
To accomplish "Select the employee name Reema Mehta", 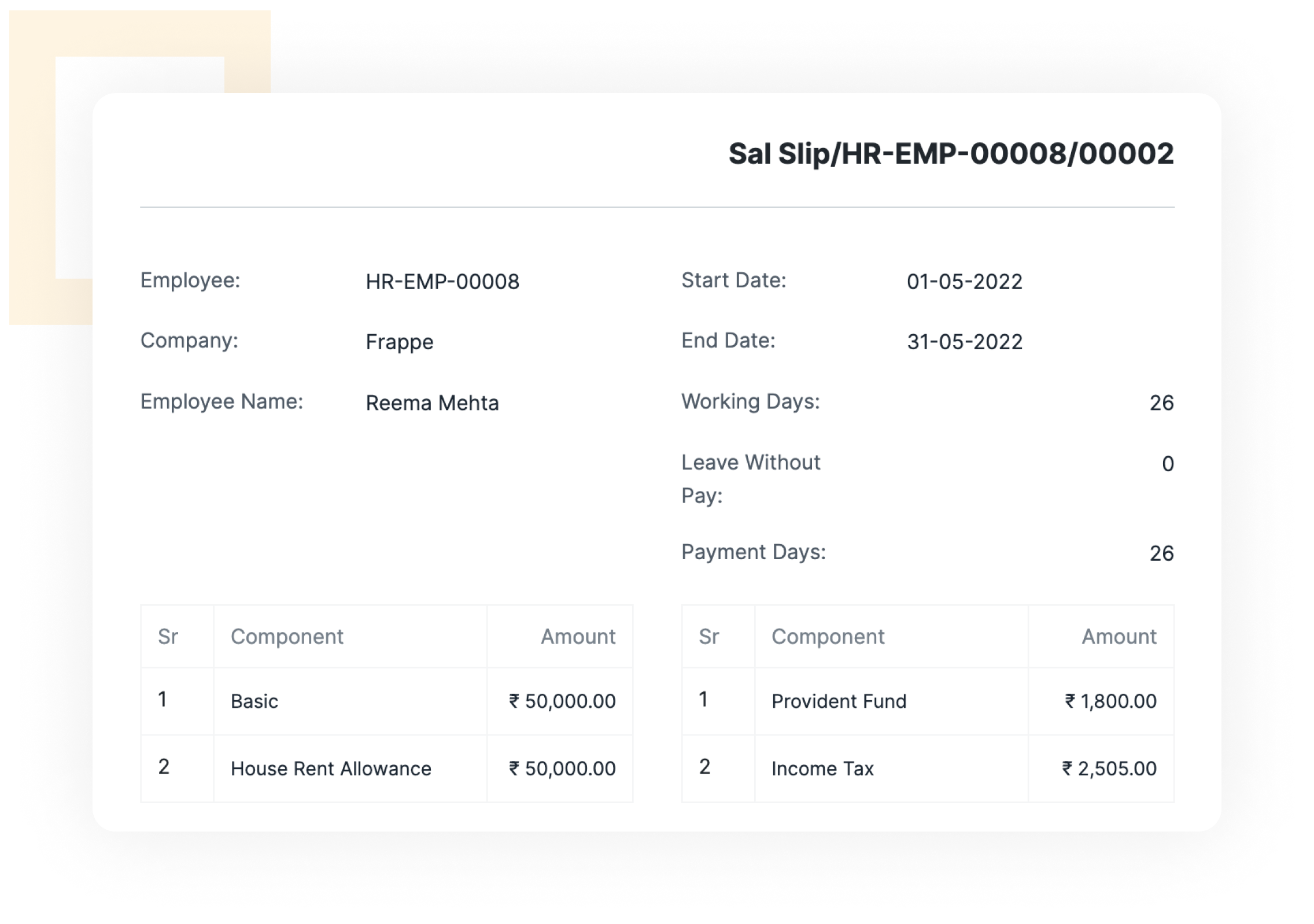I will pos(432,402).
